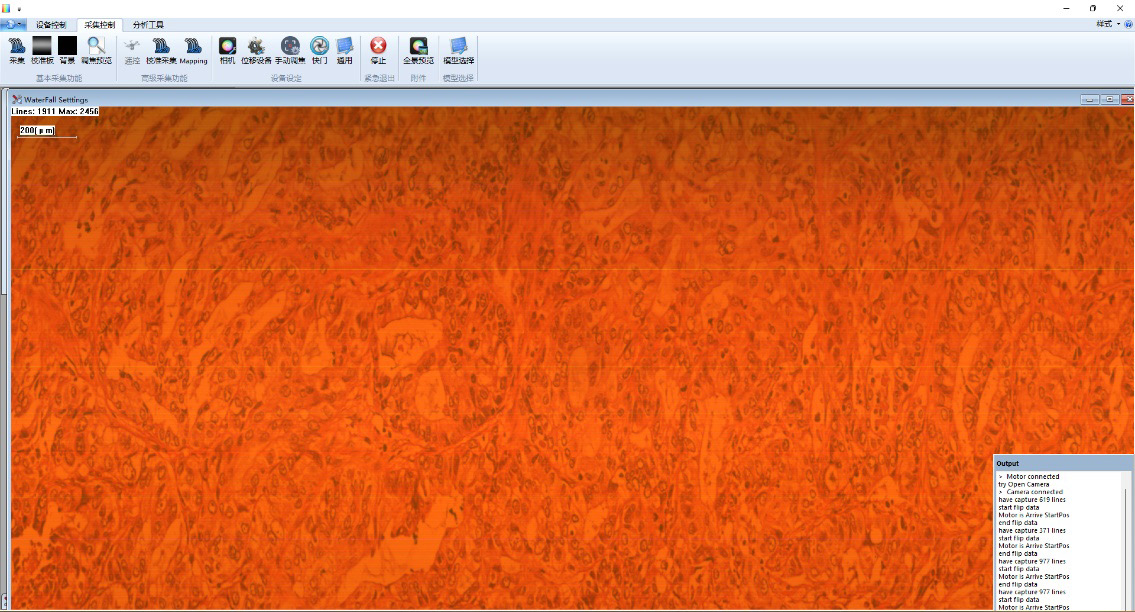Viewport: 1135px width, 612px height.
Task: Open the 全景预览 panorama preview
Action: (x=418, y=48)
